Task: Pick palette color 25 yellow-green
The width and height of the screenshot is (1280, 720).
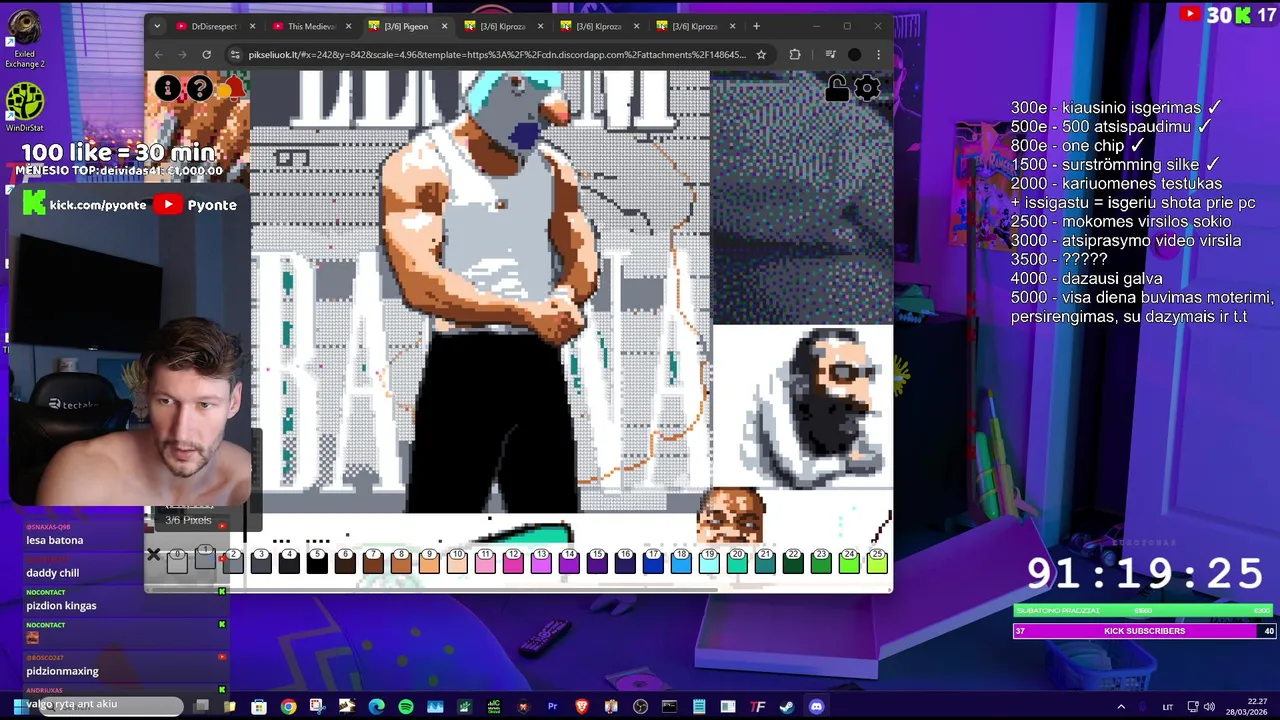Action: (x=877, y=562)
